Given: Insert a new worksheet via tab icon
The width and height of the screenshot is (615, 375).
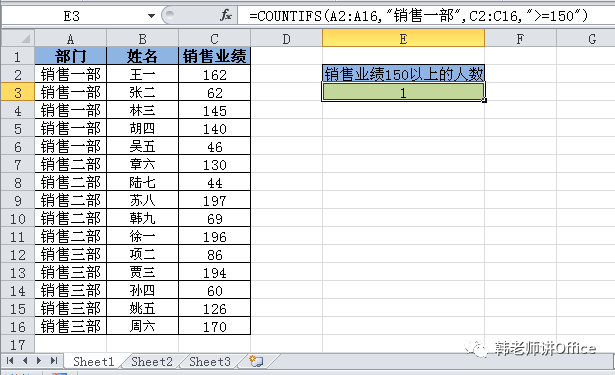Looking at the screenshot, I should click(x=257, y=361).
